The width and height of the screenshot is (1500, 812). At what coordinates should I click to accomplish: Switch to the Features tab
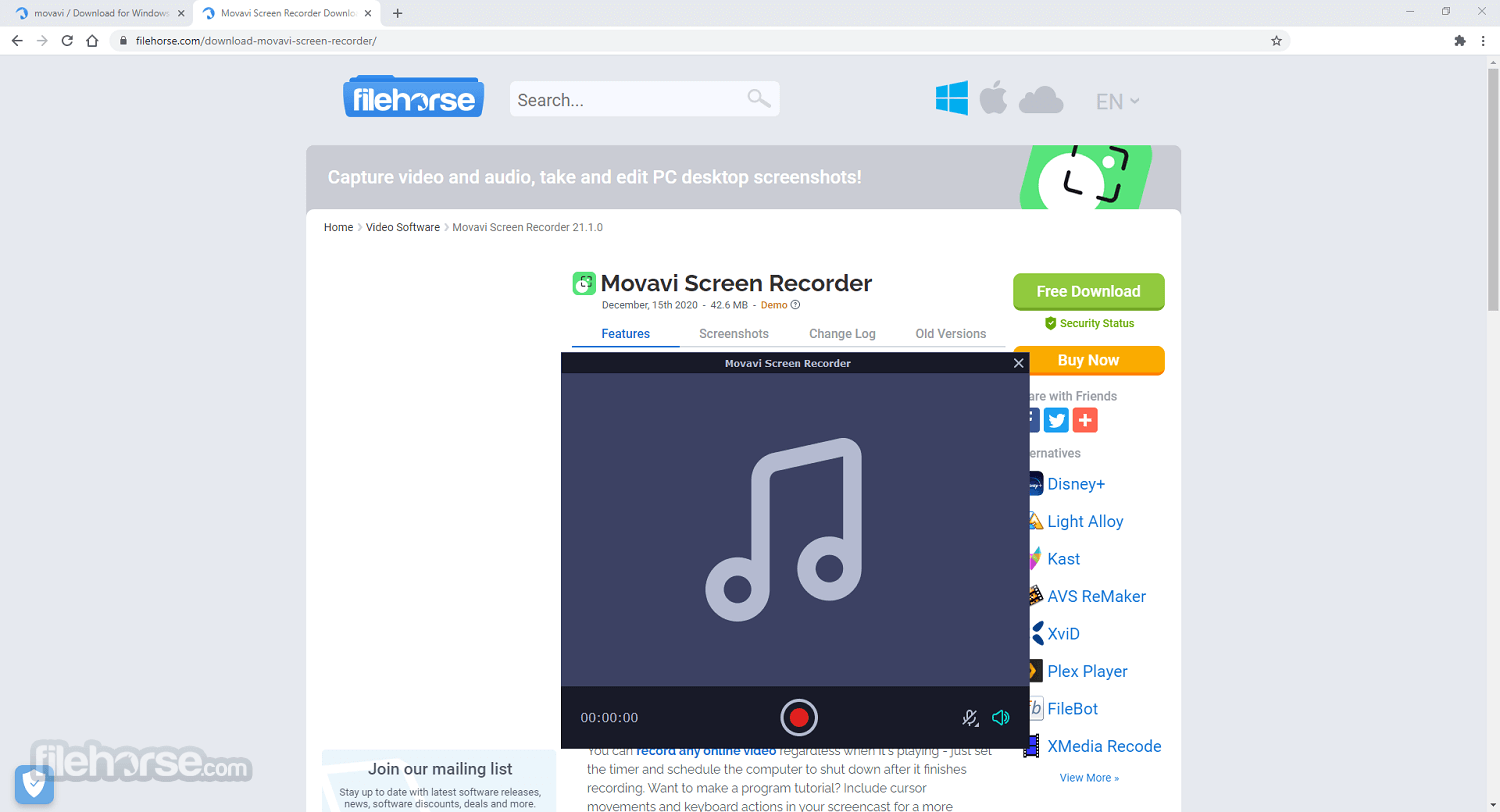pos(626,334)
